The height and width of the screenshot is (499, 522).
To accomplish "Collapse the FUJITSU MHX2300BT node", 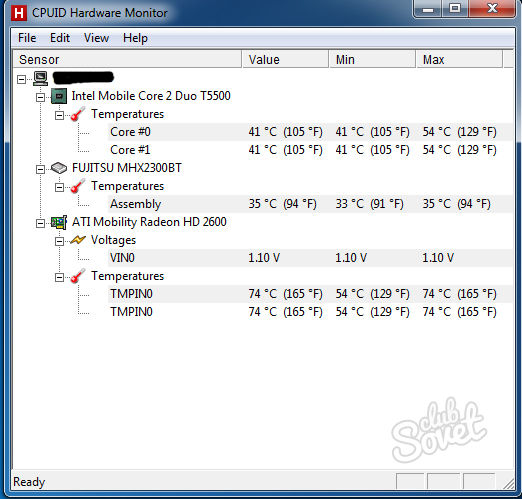I will click(40, 169).
